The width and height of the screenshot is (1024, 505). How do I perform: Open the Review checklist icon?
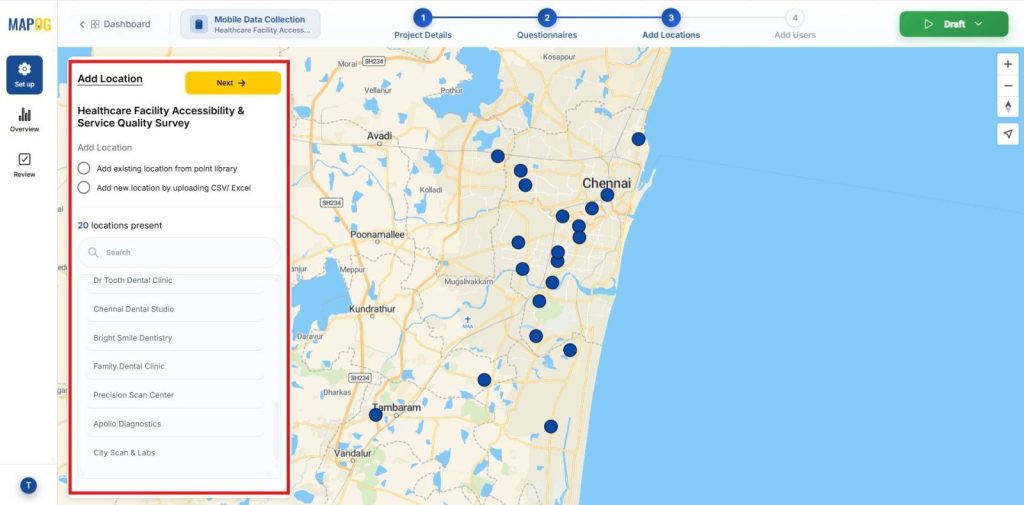coord(24,164)
